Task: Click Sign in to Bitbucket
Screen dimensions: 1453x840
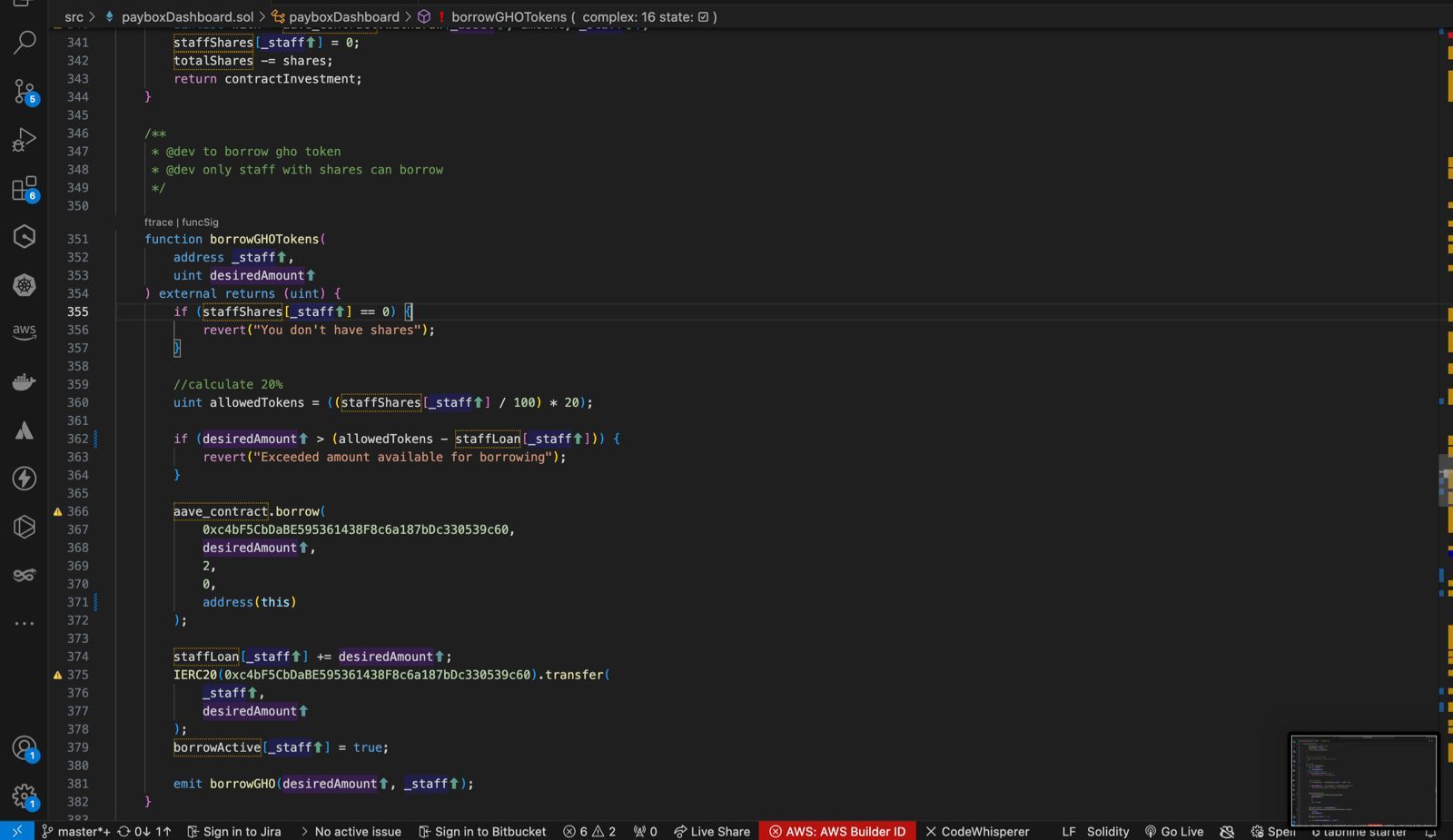Action: (482, 831)
